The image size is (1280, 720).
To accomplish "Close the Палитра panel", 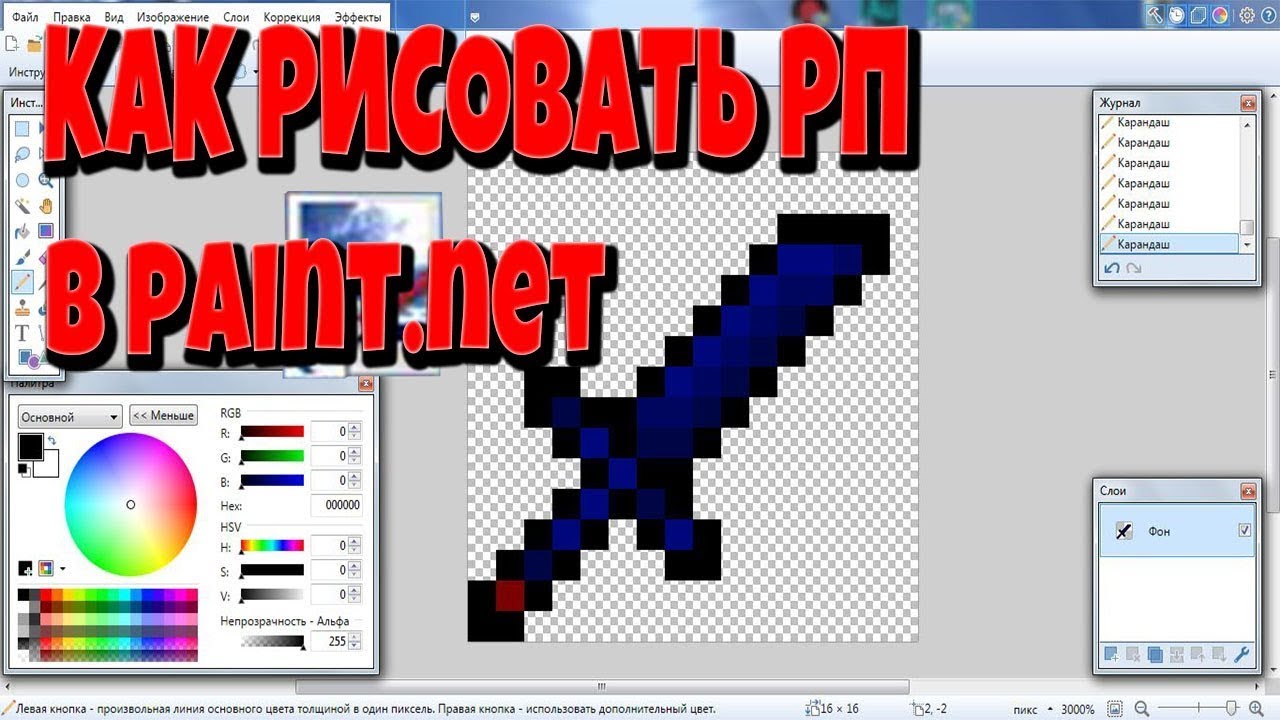I will (366, 383).
